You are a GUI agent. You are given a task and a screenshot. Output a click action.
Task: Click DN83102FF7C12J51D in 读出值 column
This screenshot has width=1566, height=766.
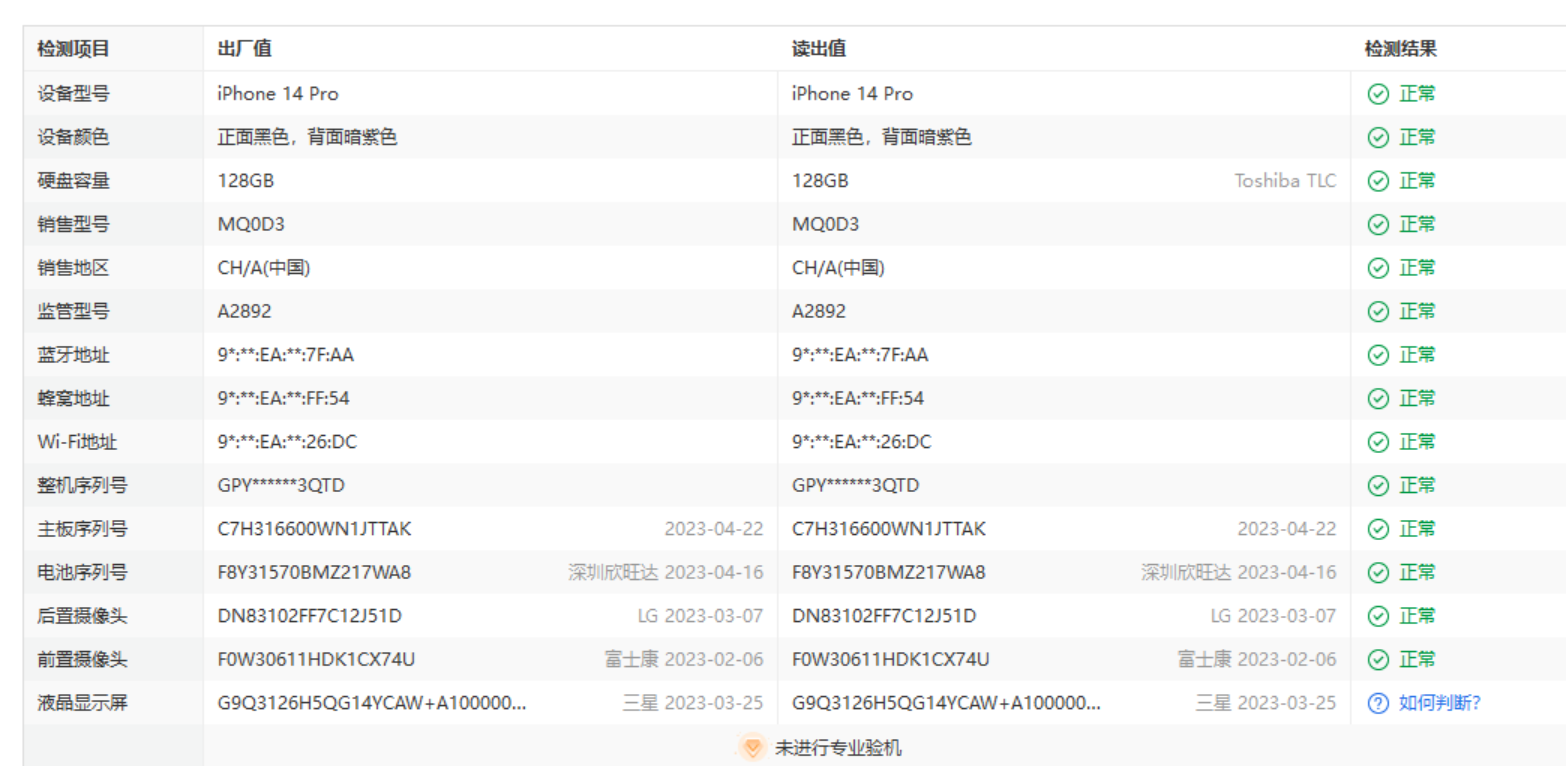click(884, 616)
